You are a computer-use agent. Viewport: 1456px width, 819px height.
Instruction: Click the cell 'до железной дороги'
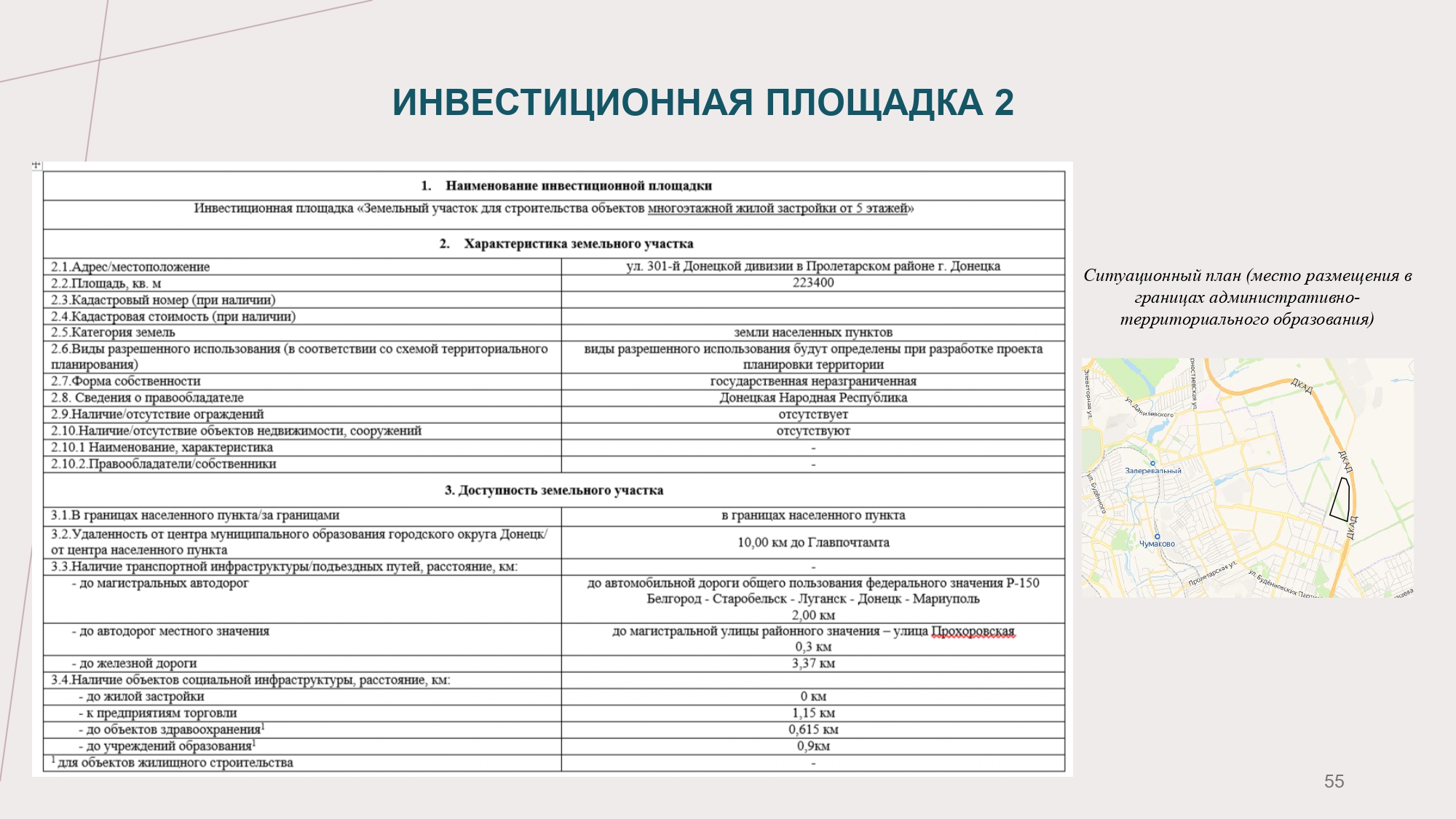click(x=302, y=663)
